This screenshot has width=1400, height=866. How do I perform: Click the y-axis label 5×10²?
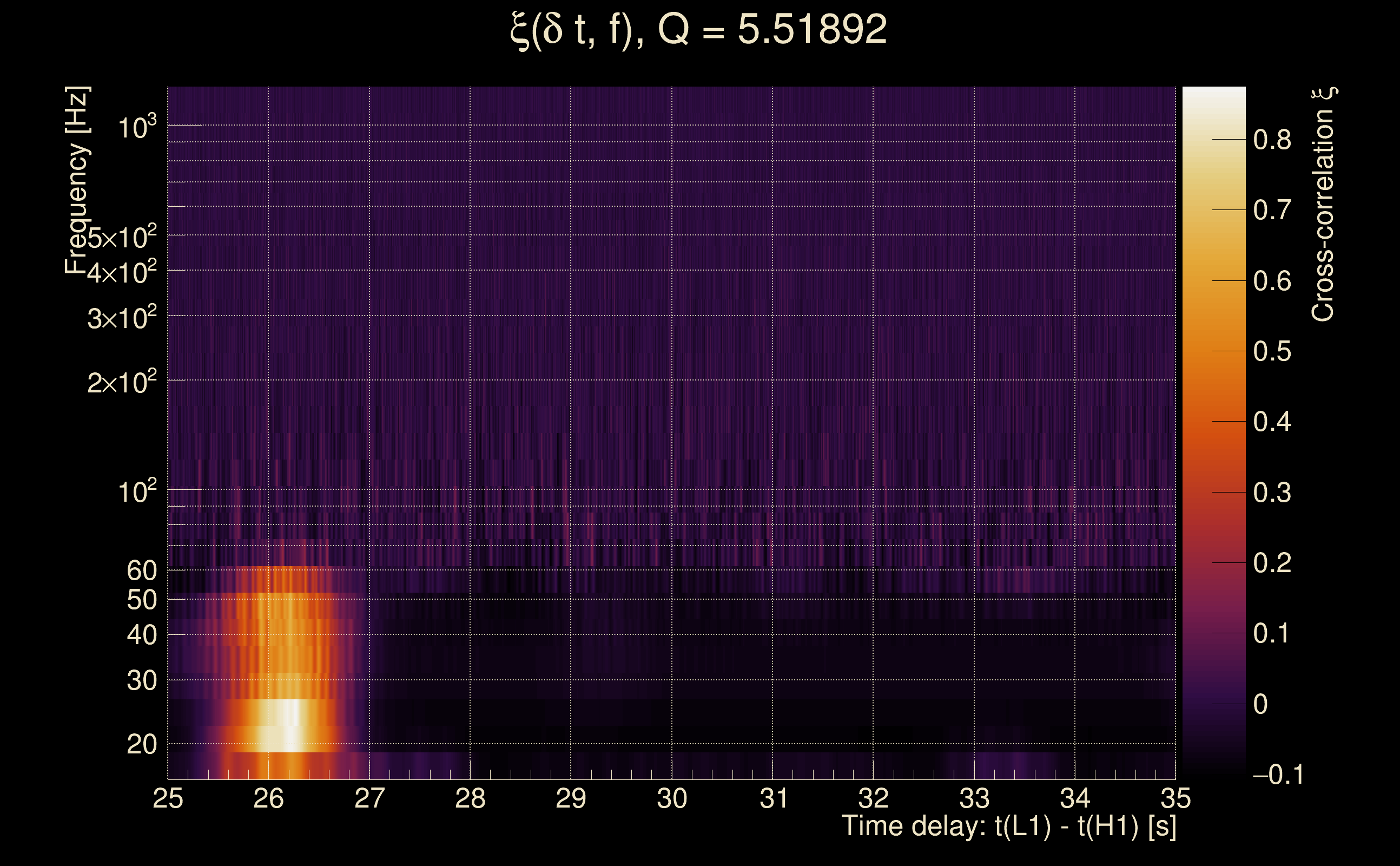(x=122, y=237)
